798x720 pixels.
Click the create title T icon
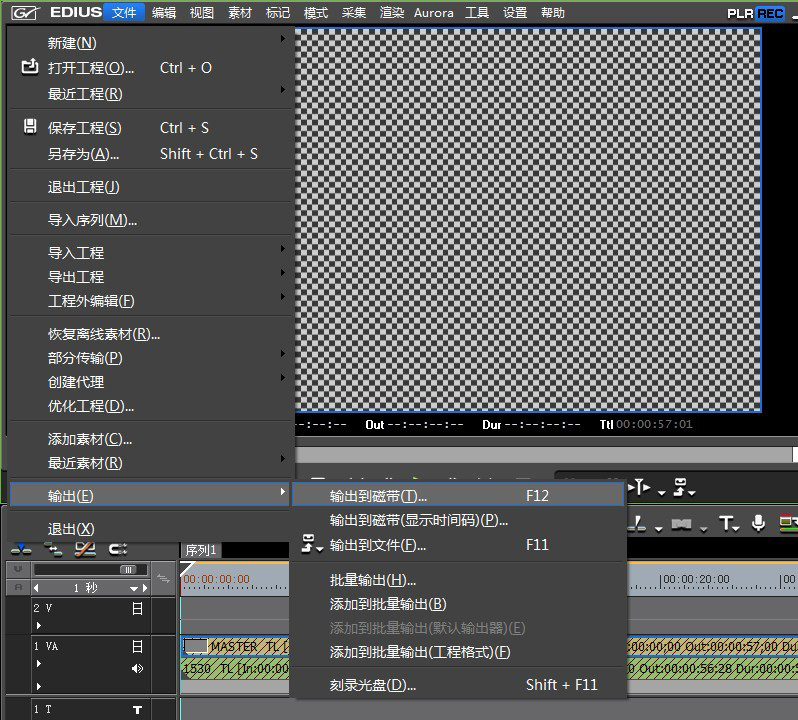tap(726, 523)
